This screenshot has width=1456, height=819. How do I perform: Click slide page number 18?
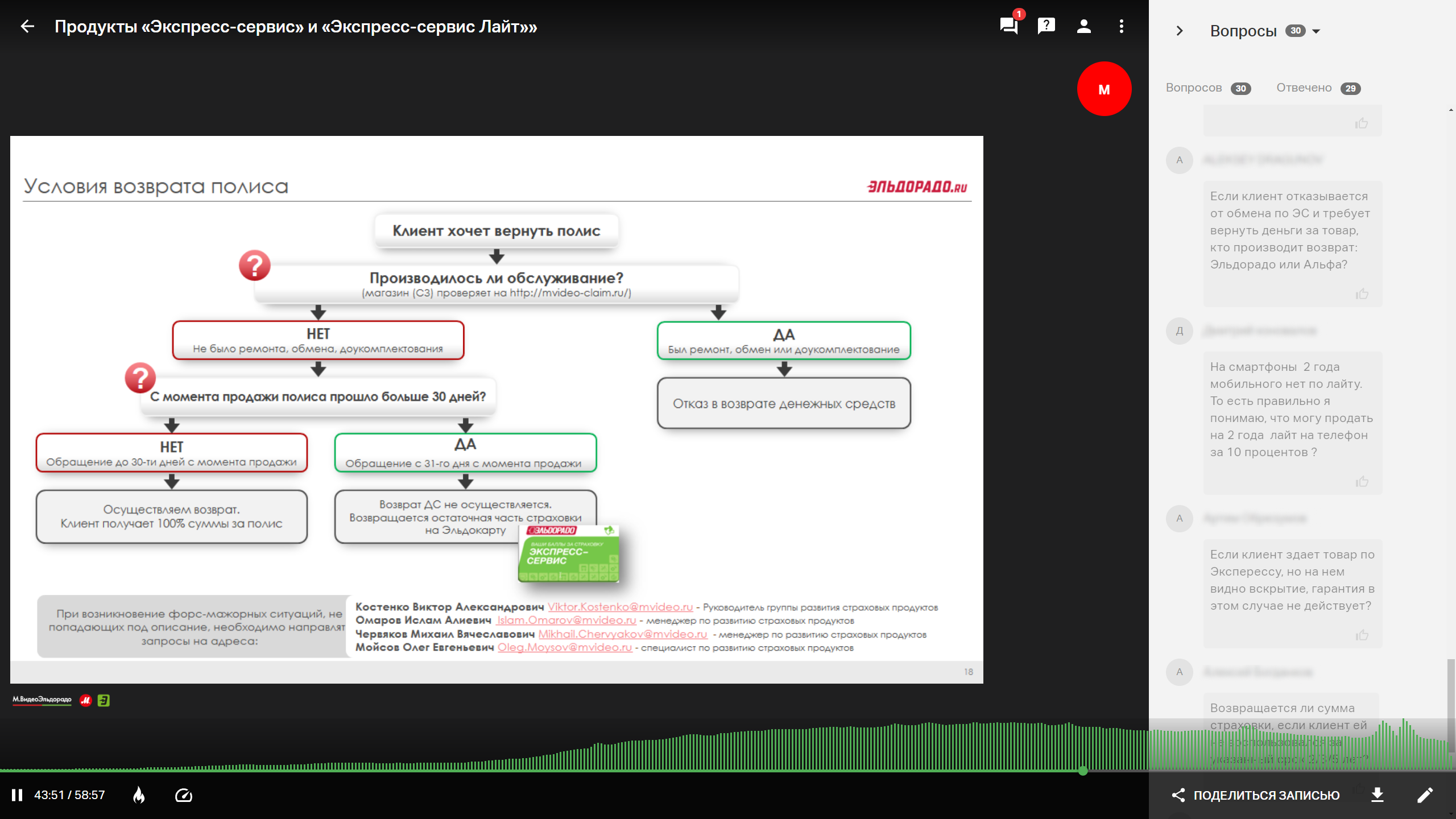click(969, 672)
